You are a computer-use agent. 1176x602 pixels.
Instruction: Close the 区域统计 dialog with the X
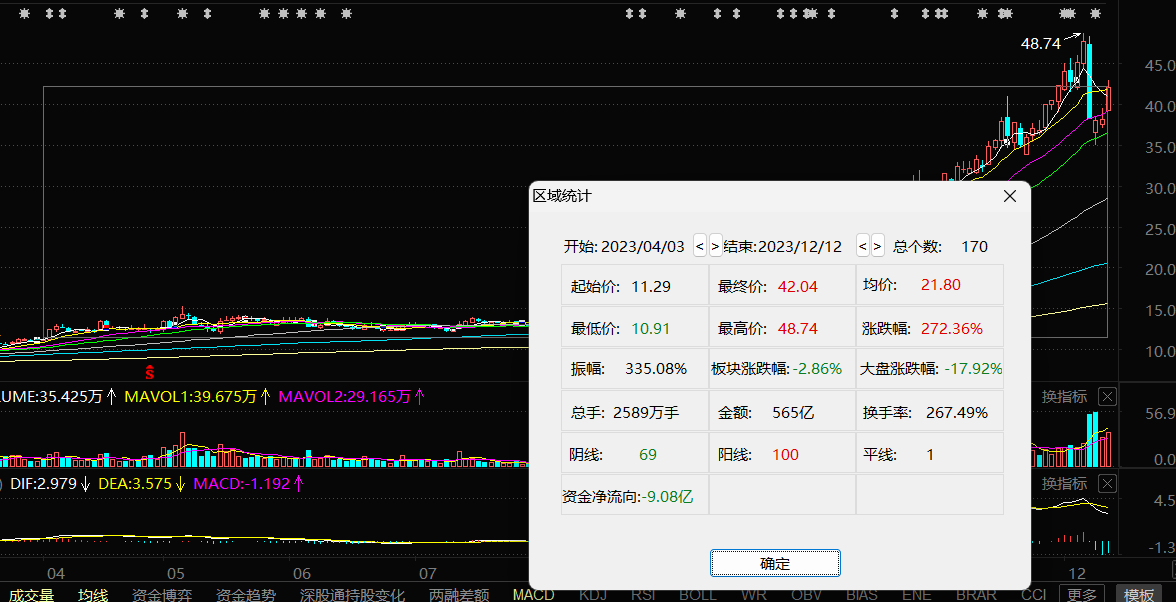tap(1010, 196)
